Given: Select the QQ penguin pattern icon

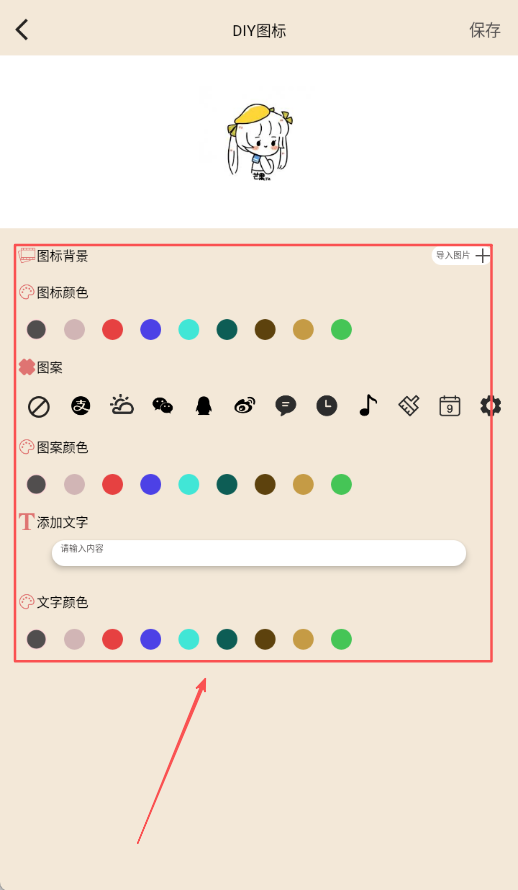Looking at the screenshot, I should [204, 406].
